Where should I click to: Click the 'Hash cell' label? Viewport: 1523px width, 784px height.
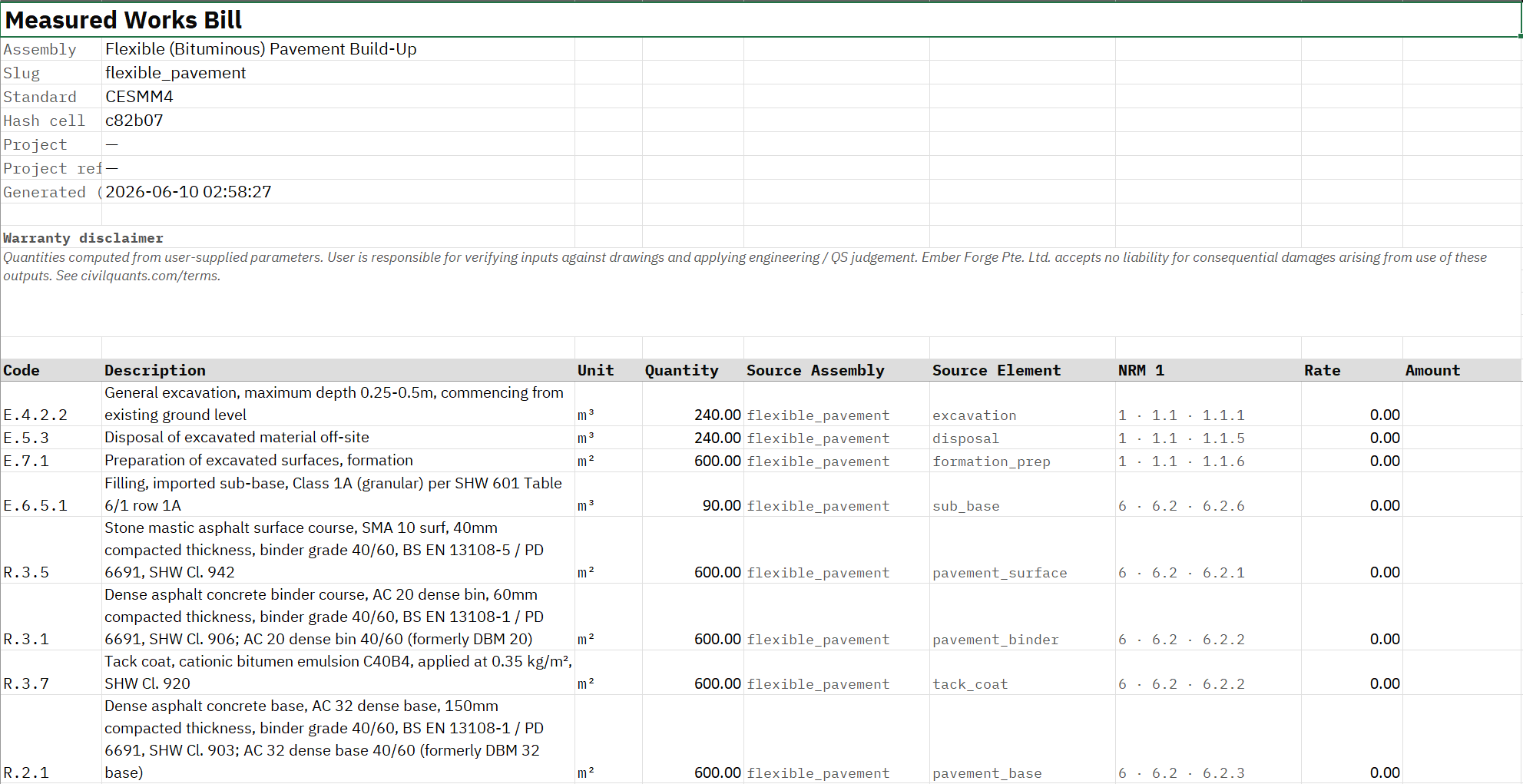click(x=51, y=121)
